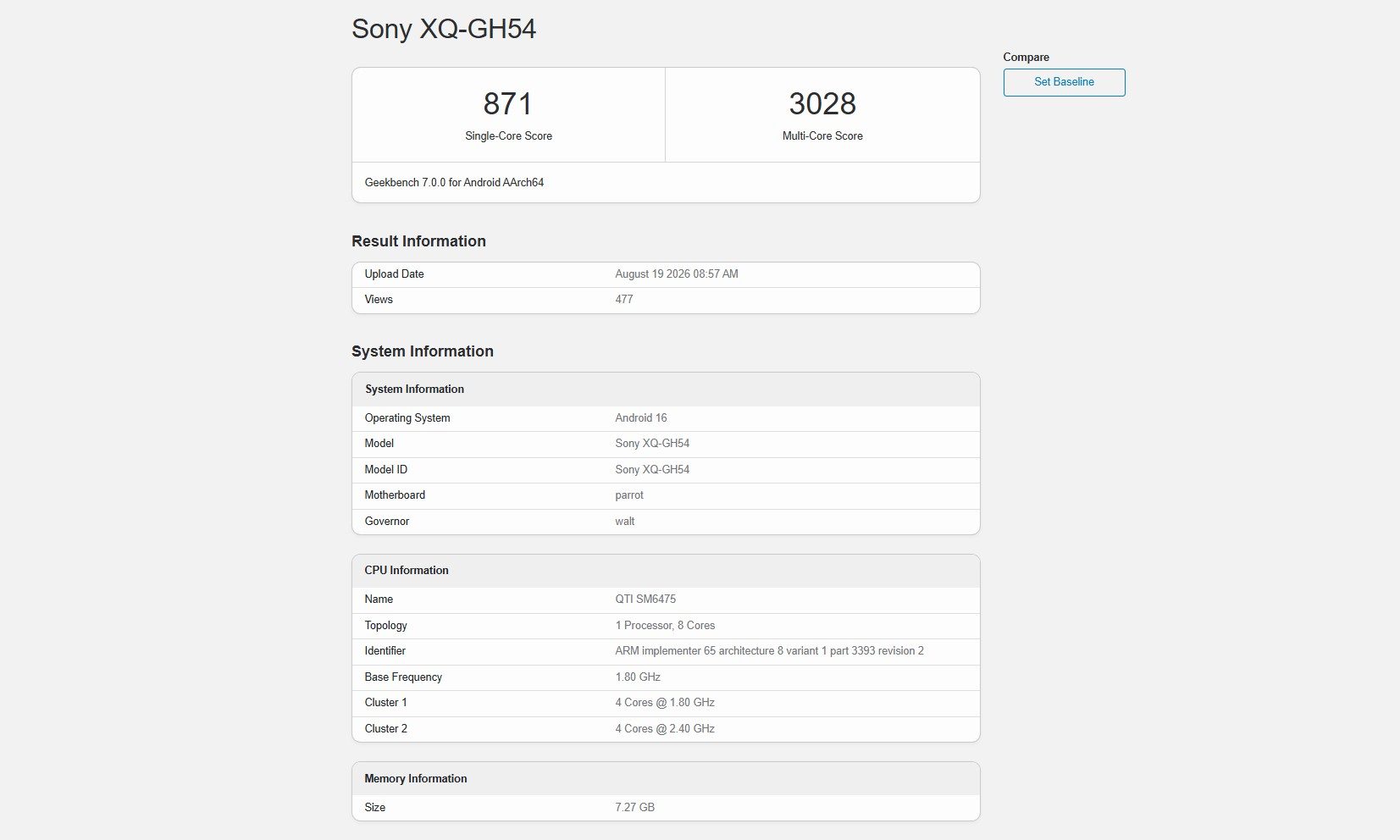Click the CPU name QTI SM6475
Viewport: 1400px width, 840px height.
(645, 600)
